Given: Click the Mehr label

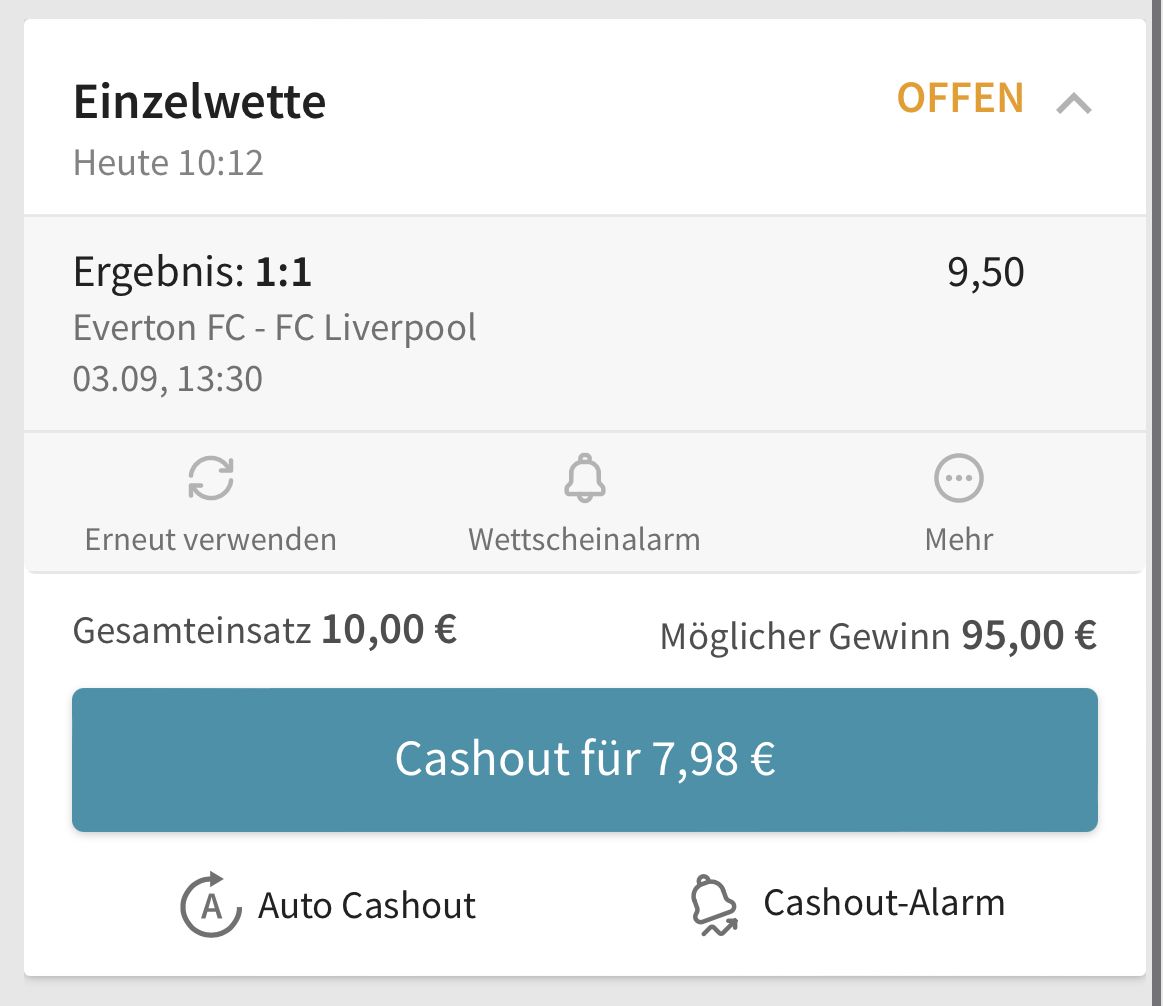Looking at the screenshot, I should [958, 539].
